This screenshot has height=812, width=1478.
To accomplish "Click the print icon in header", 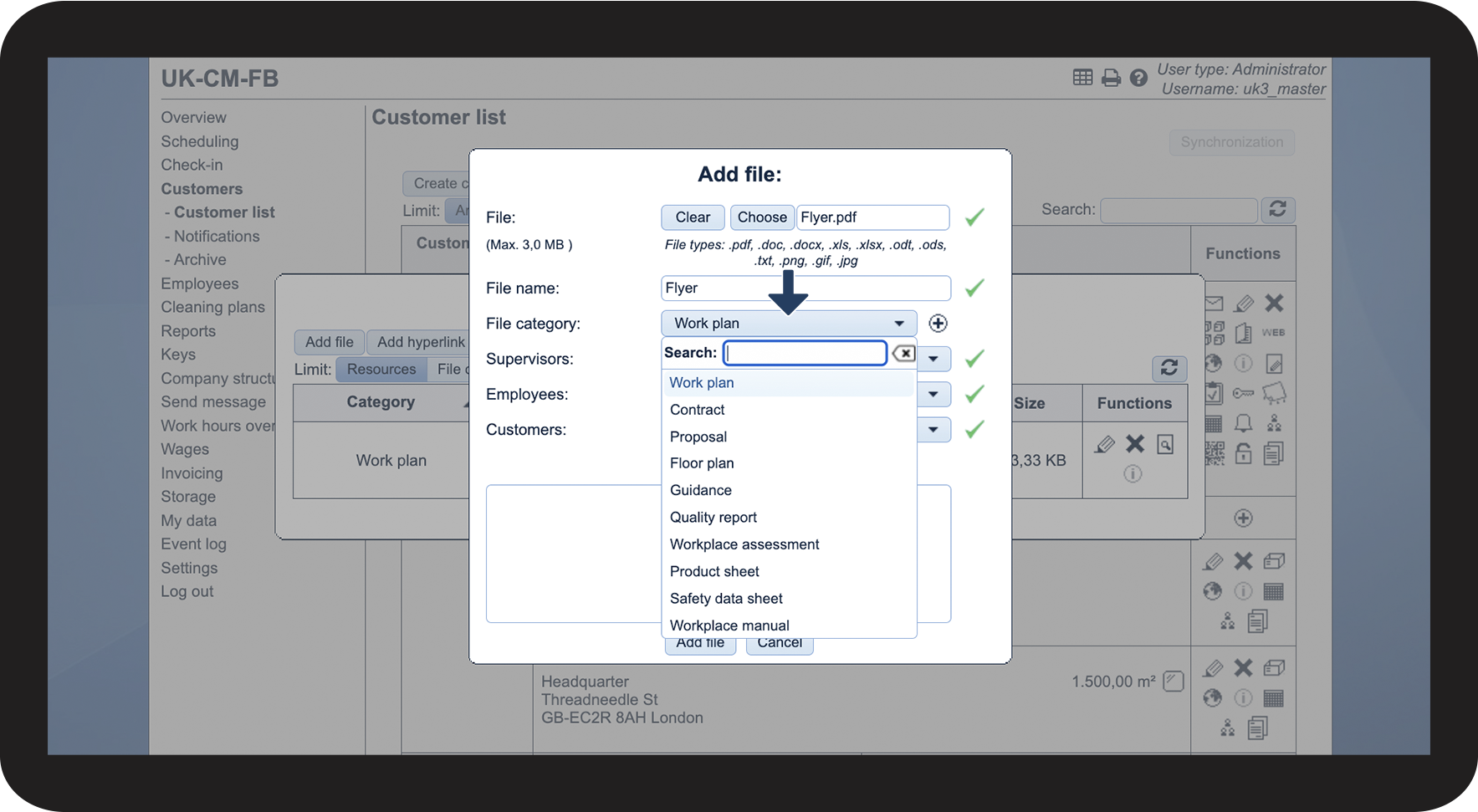I will 1111,78.
